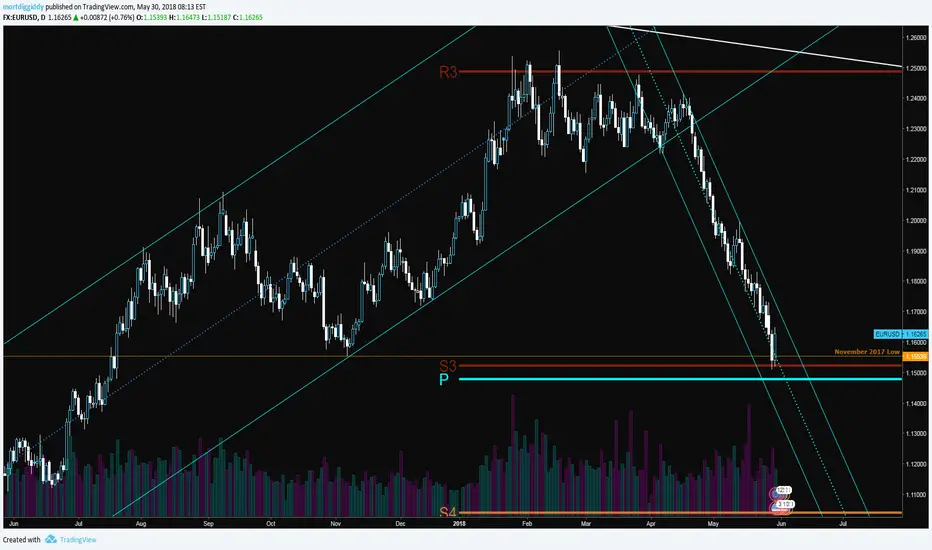Select the S3 pivot level label

[x=448, y=365]
